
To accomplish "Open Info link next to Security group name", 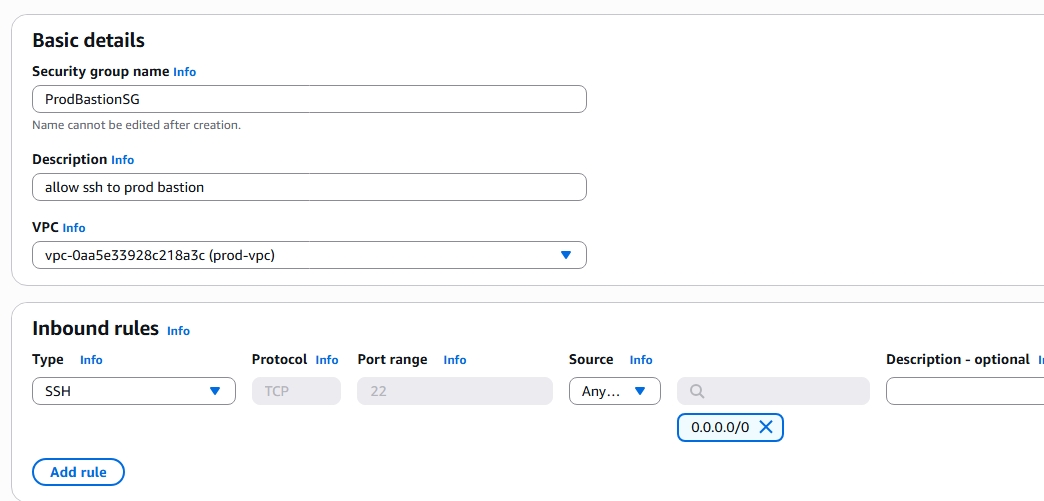I will (184, 72).
